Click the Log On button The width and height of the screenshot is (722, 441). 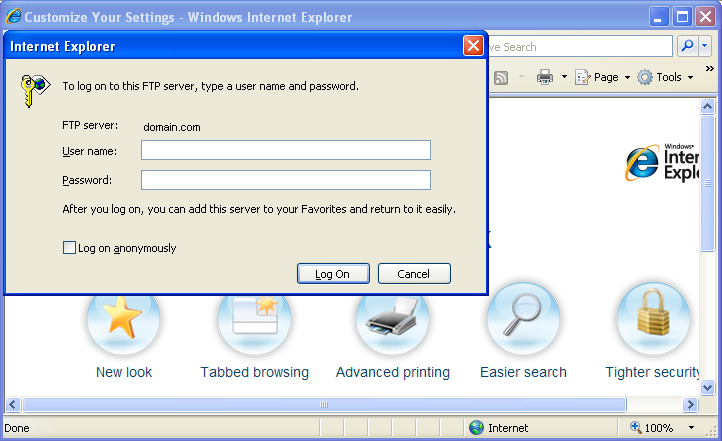point(333,274)
